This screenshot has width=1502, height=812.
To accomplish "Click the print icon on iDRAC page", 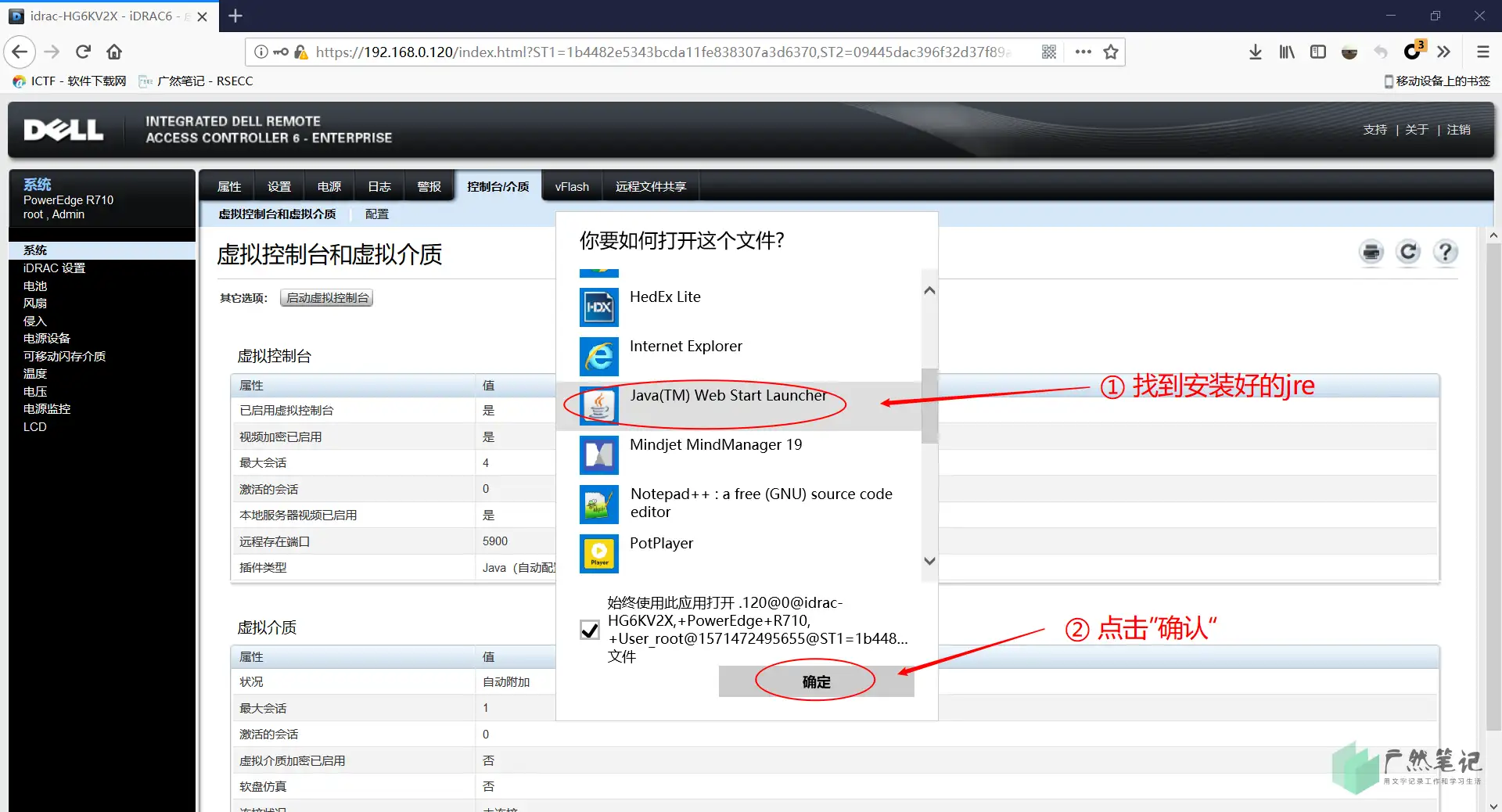I will click(x=1372, y=252).
